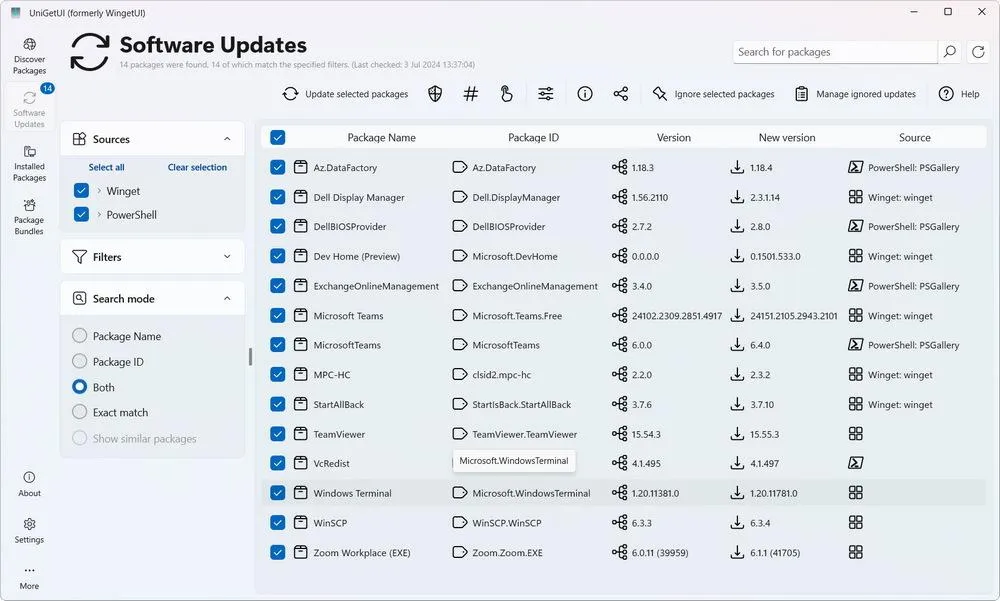Click the ID tag icon beside Zoom.Zoom.EXE
This screenshot has width=1000, height=601.
point(460,552)
